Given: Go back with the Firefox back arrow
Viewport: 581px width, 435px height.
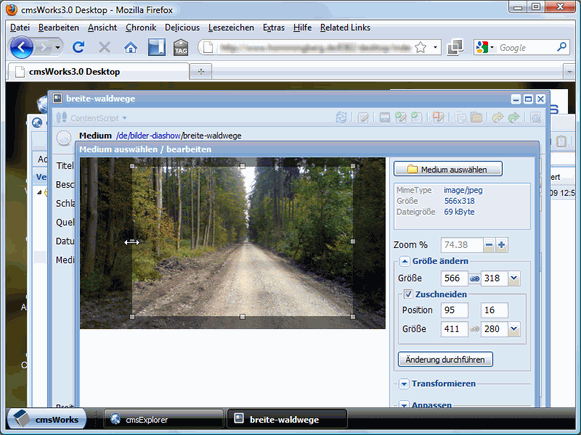Looking at the screenshot, I should coord(21,47).
